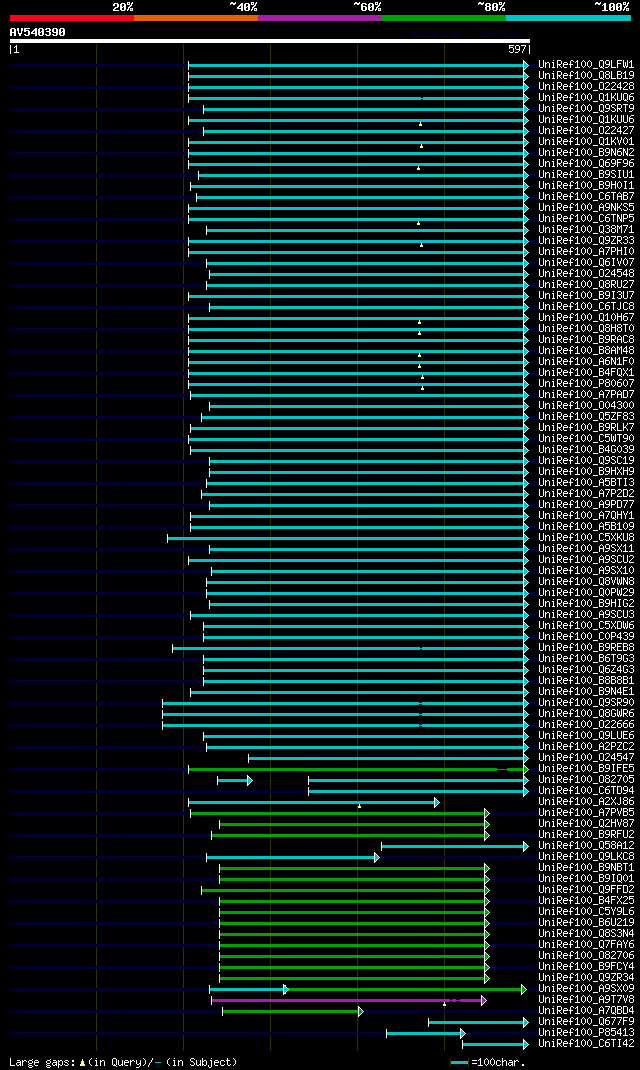
Task: Click the orange ~40% legend segment
Action: pyautogui.click(x=196, y=18)
